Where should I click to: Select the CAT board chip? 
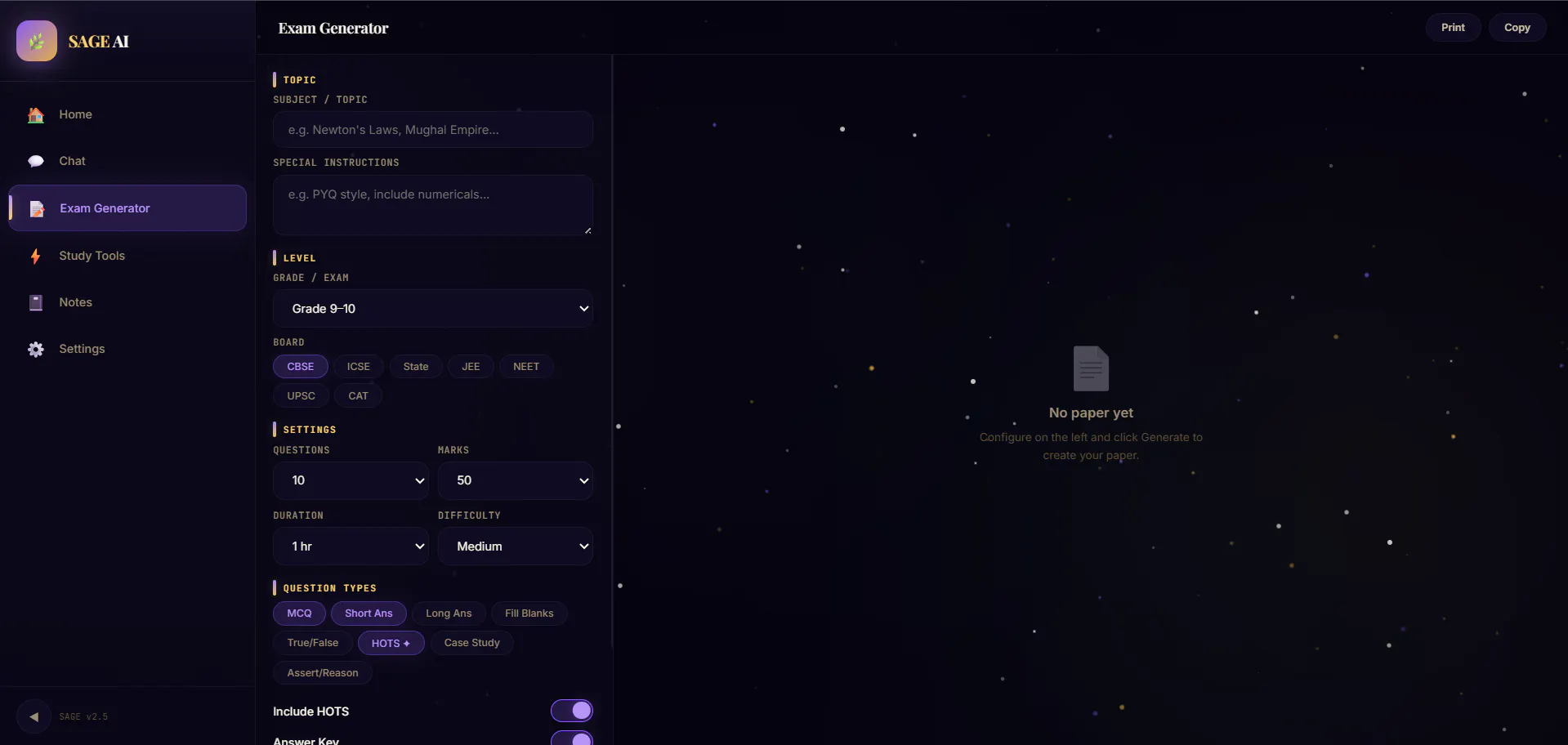(358, 396)
